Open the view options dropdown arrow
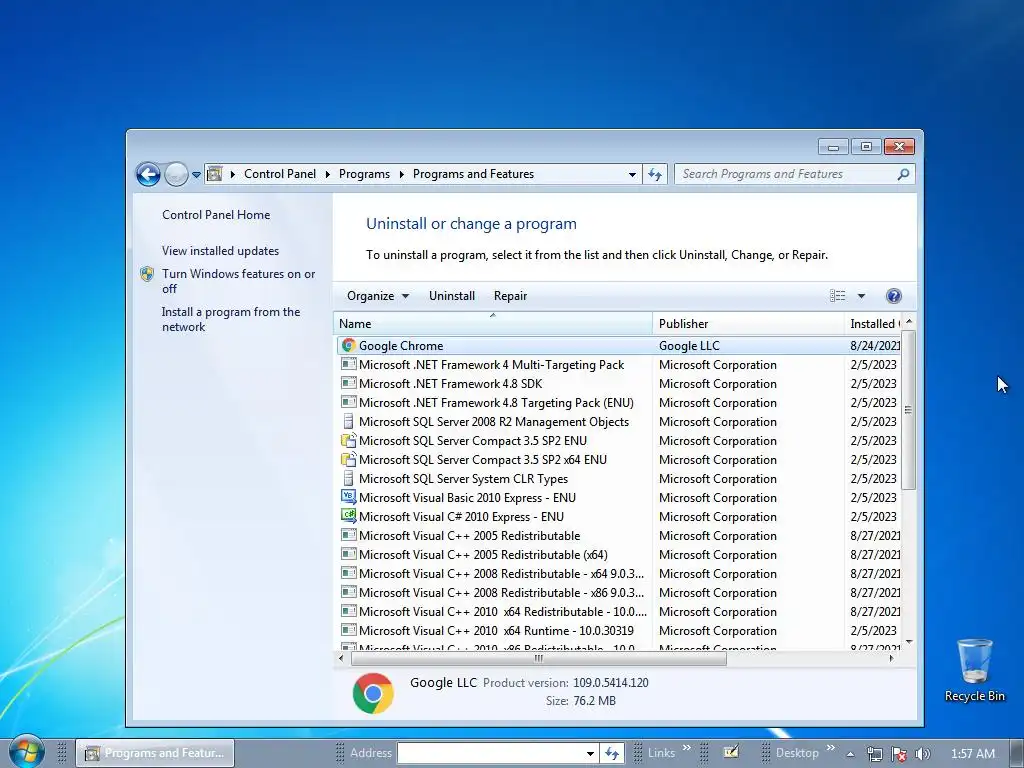This screenshot has height=768, width=1024. pyautogui.click(x=861, y=296)
